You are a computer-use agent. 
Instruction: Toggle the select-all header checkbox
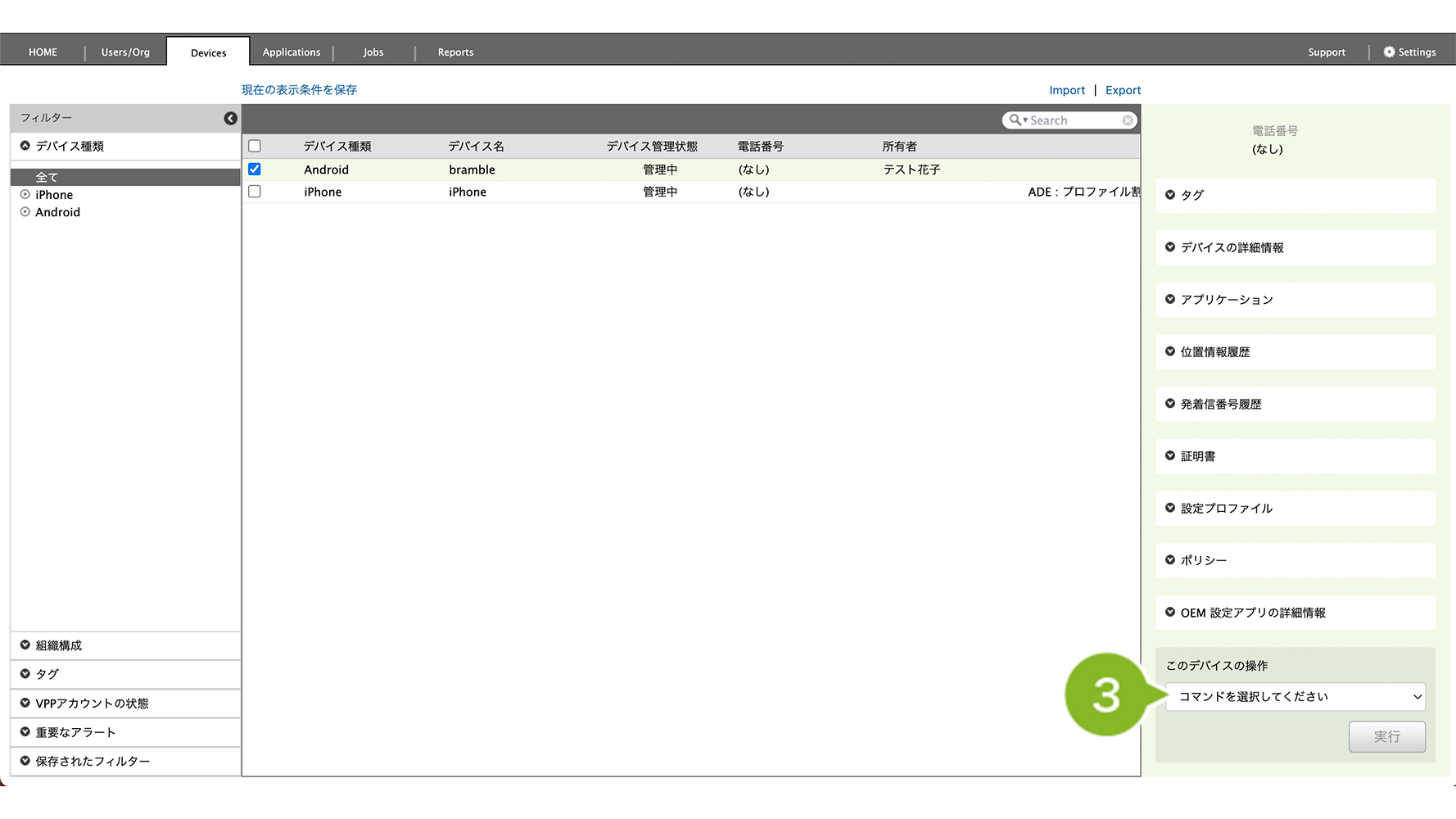(x=255, y=147)
